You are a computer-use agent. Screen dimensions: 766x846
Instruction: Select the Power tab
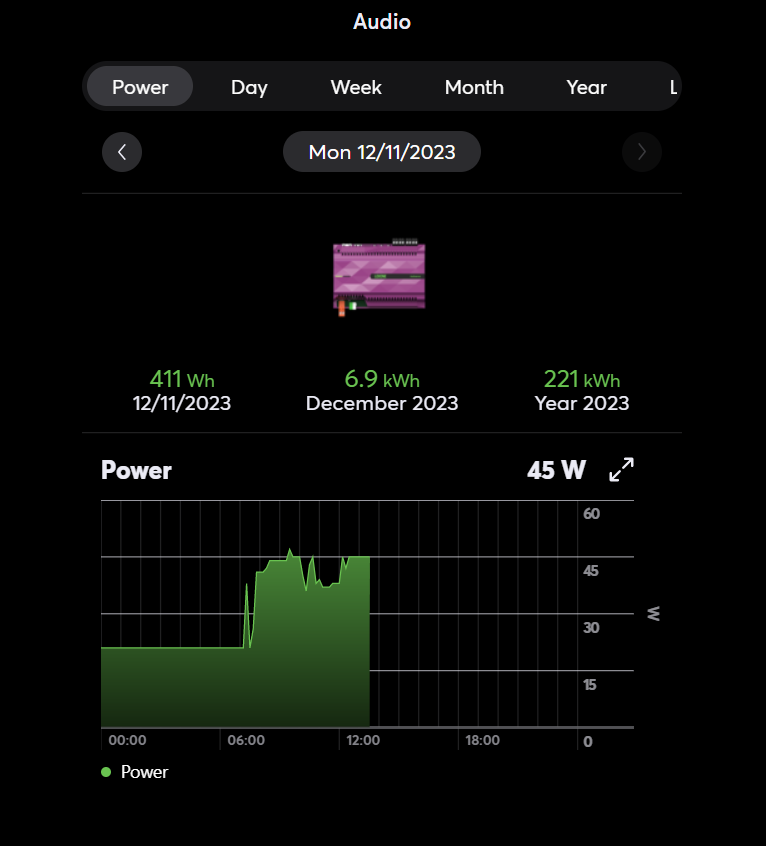click(x=140, y=87)
